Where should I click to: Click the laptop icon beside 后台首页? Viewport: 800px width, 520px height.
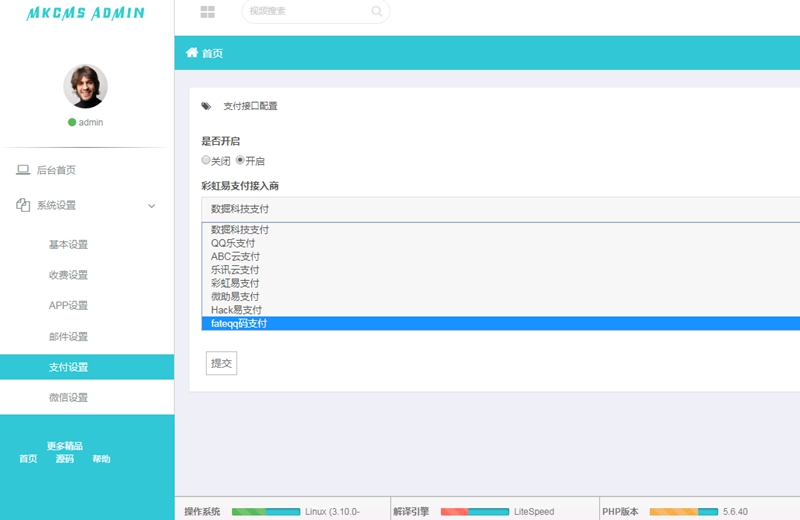click(x=23, y=170)
